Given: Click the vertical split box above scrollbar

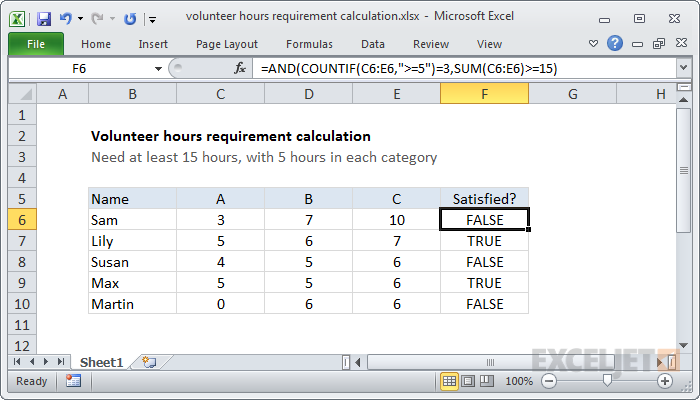Looking at the screenshot, I should point(683,87).
